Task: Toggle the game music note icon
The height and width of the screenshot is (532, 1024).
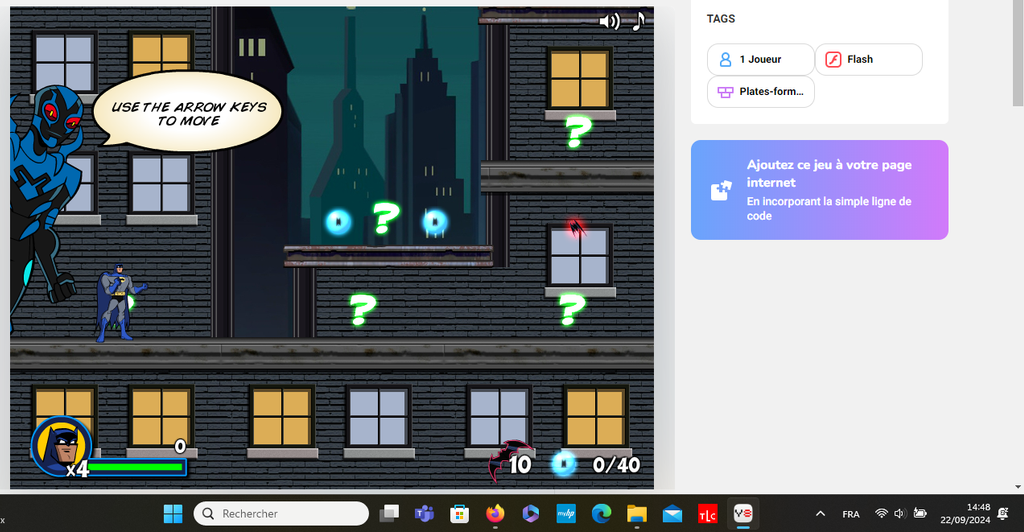Action: point(638,21)
